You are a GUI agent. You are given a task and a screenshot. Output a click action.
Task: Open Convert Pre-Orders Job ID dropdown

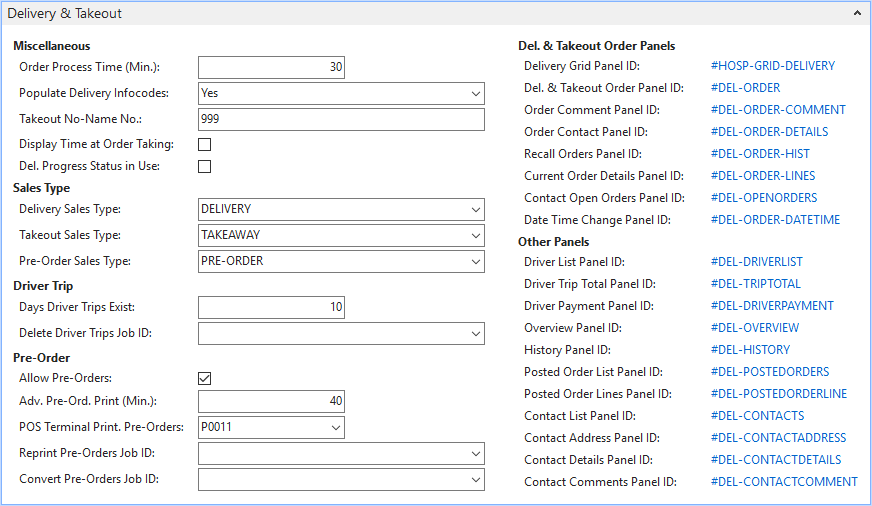coord(475,480)
